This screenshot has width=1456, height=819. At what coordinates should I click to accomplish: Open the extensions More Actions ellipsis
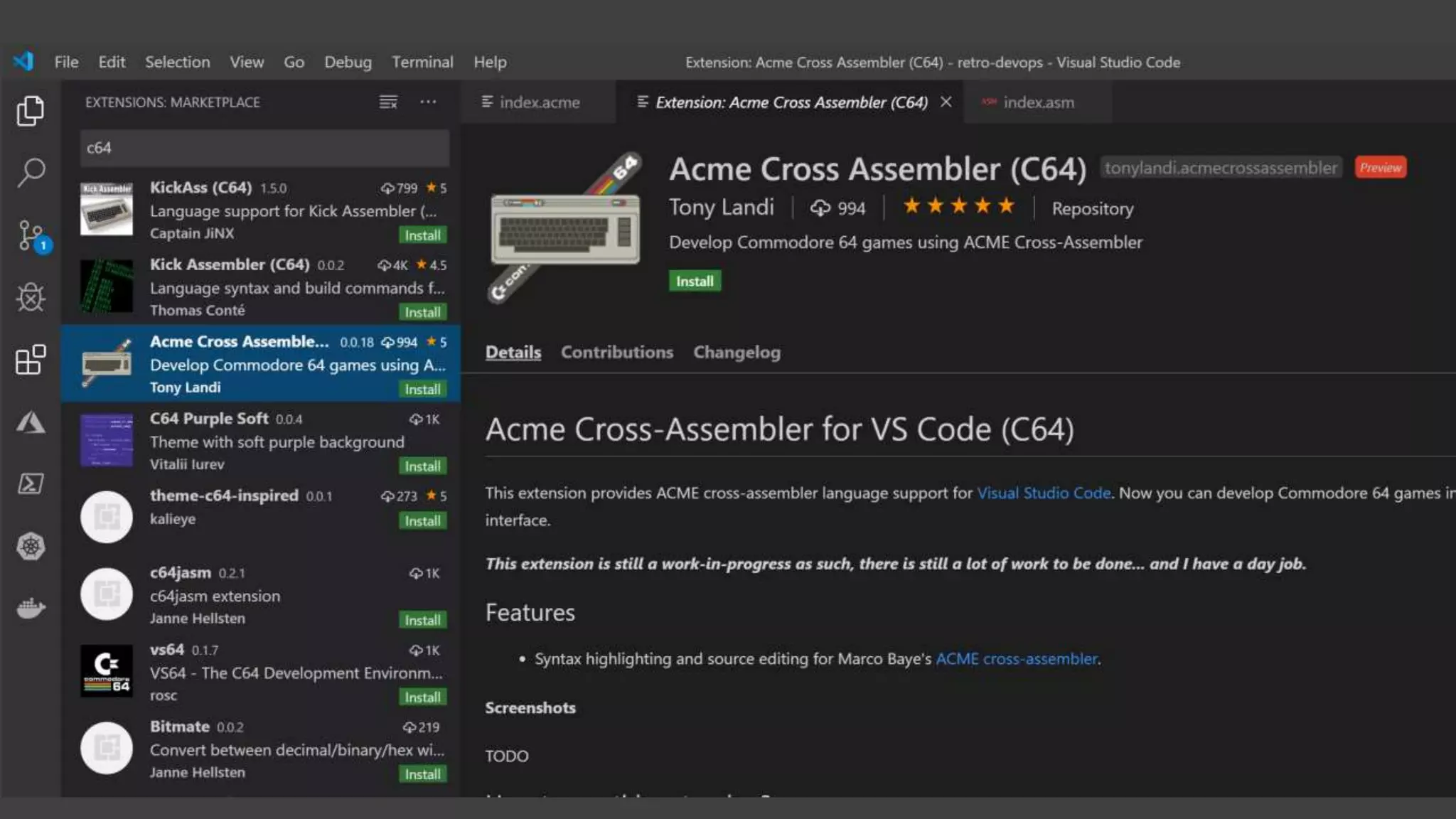(x=428, y=102)
